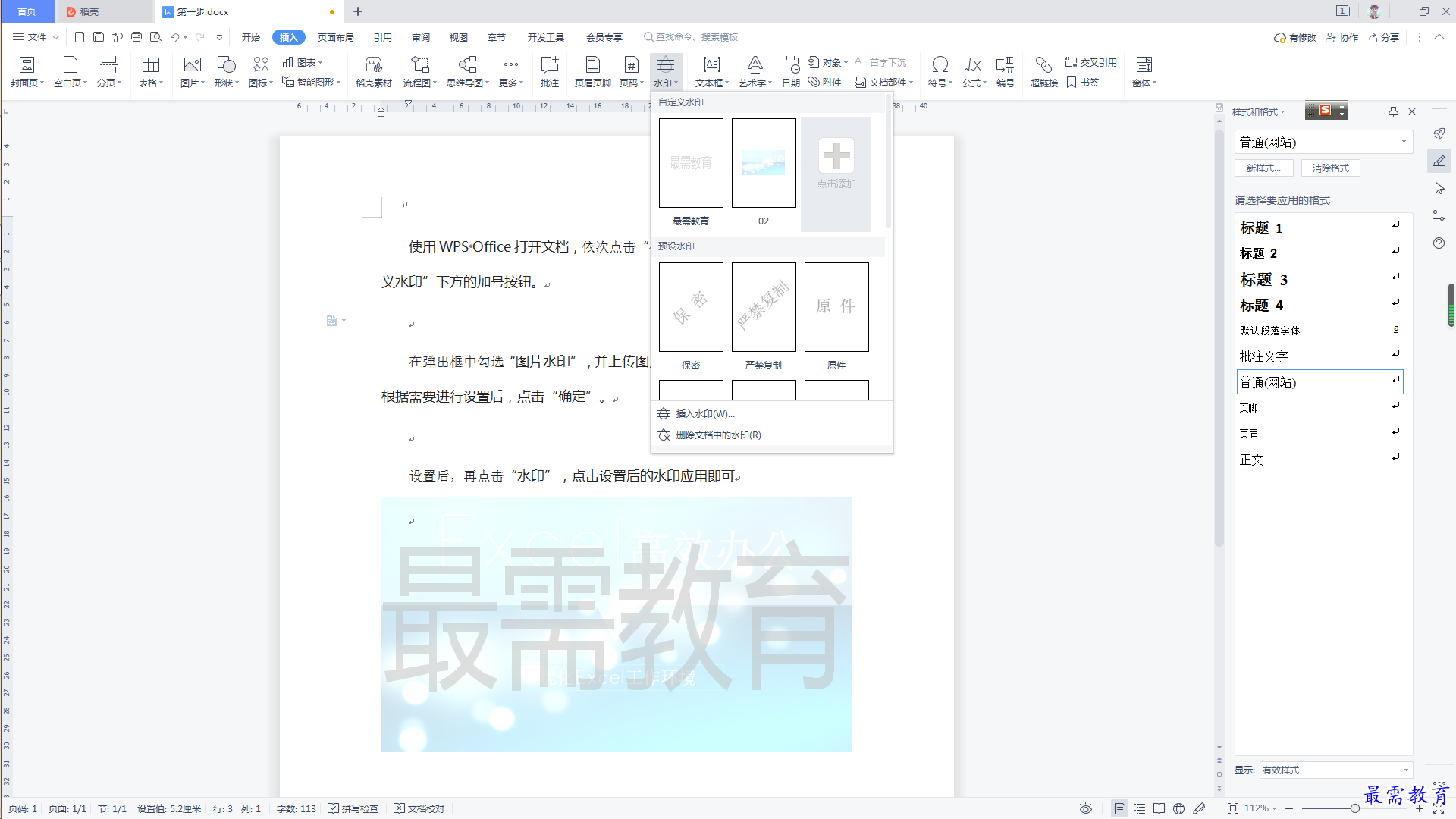The height and width of the screenshot is (819, 1456).
Task: Add a comment (批注)
Action: [x=550, y=72]
